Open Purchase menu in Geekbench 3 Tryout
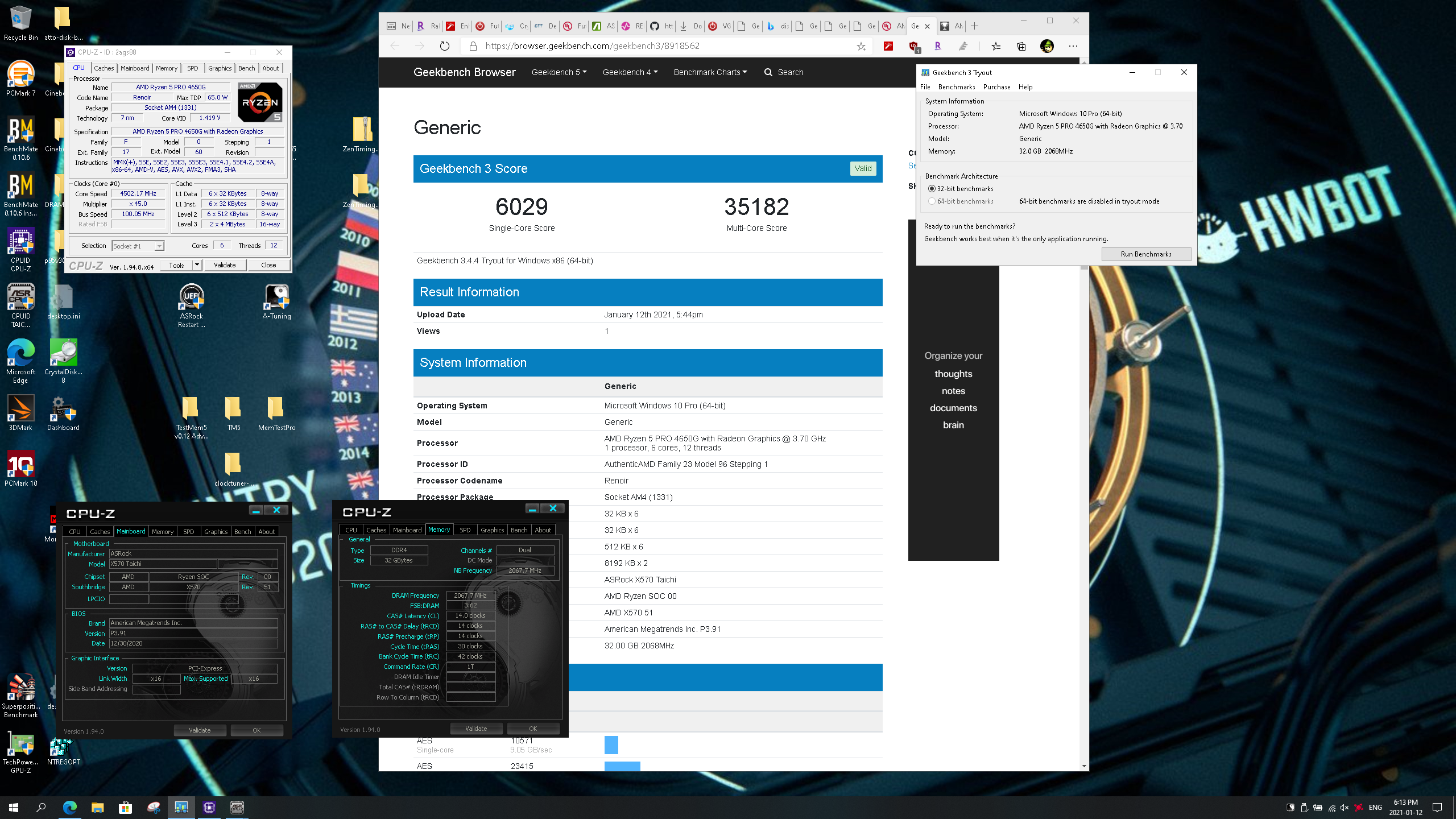Viewport: 1456px width, 819px height. coord(996,87)
